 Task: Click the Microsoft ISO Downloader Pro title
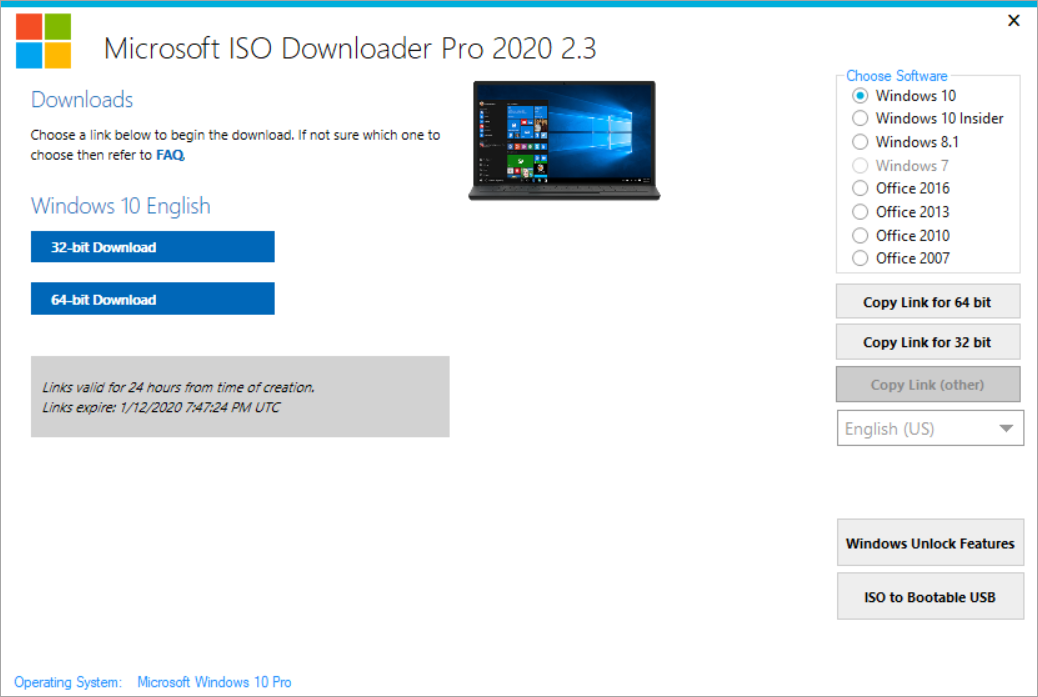point(350,48)
